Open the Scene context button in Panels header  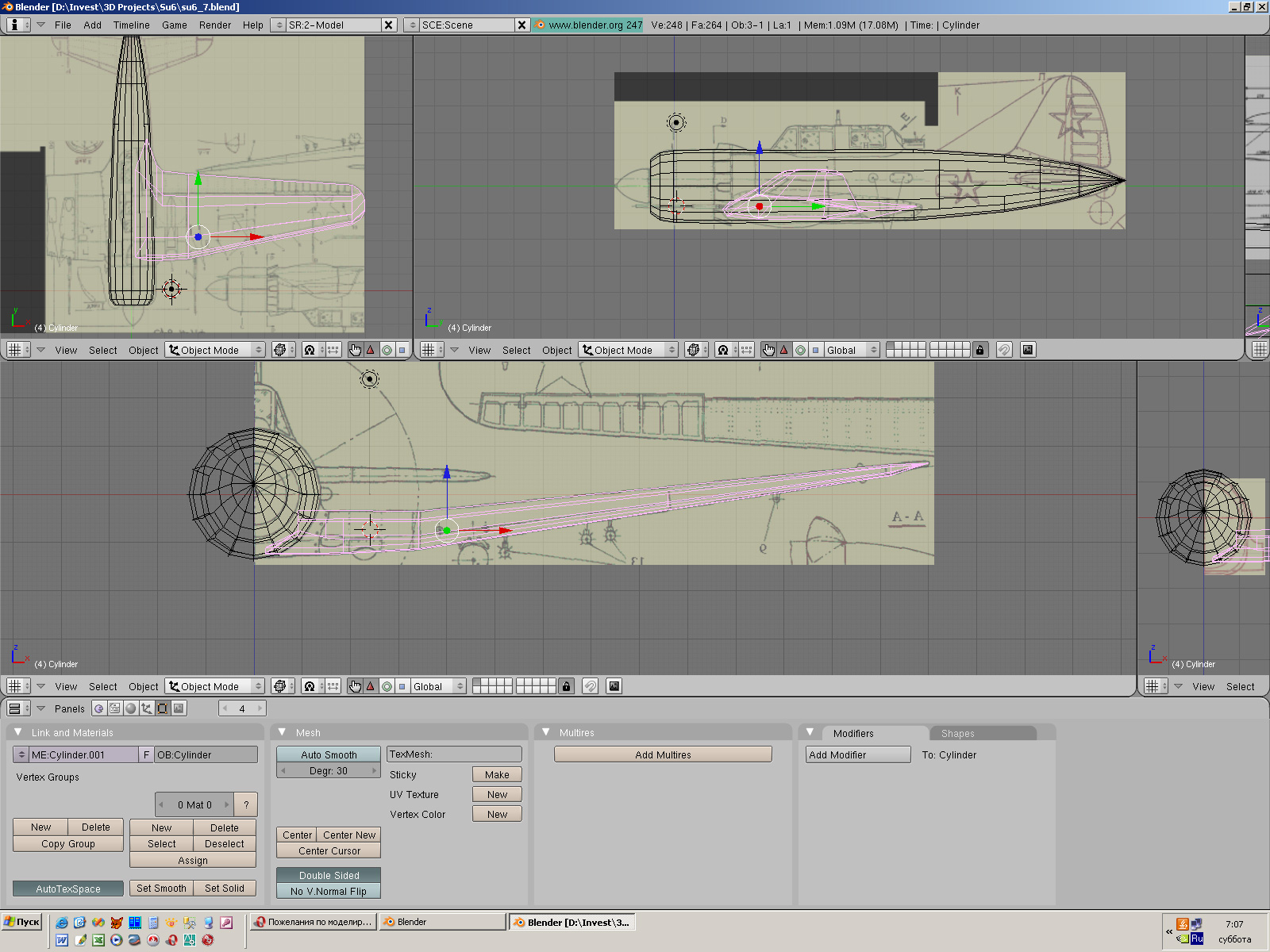tap(179, 708)
